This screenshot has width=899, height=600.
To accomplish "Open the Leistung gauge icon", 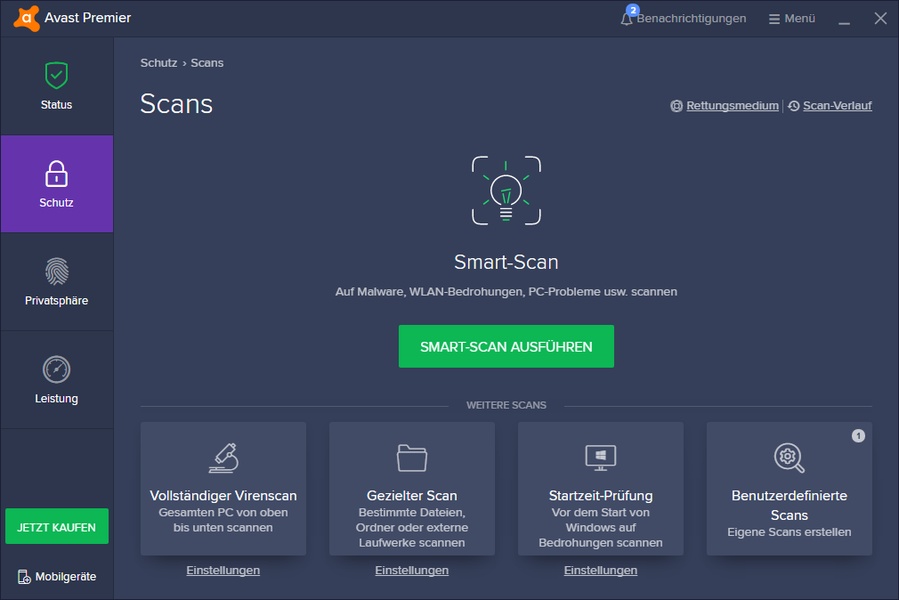I will (x=56, y=369).
